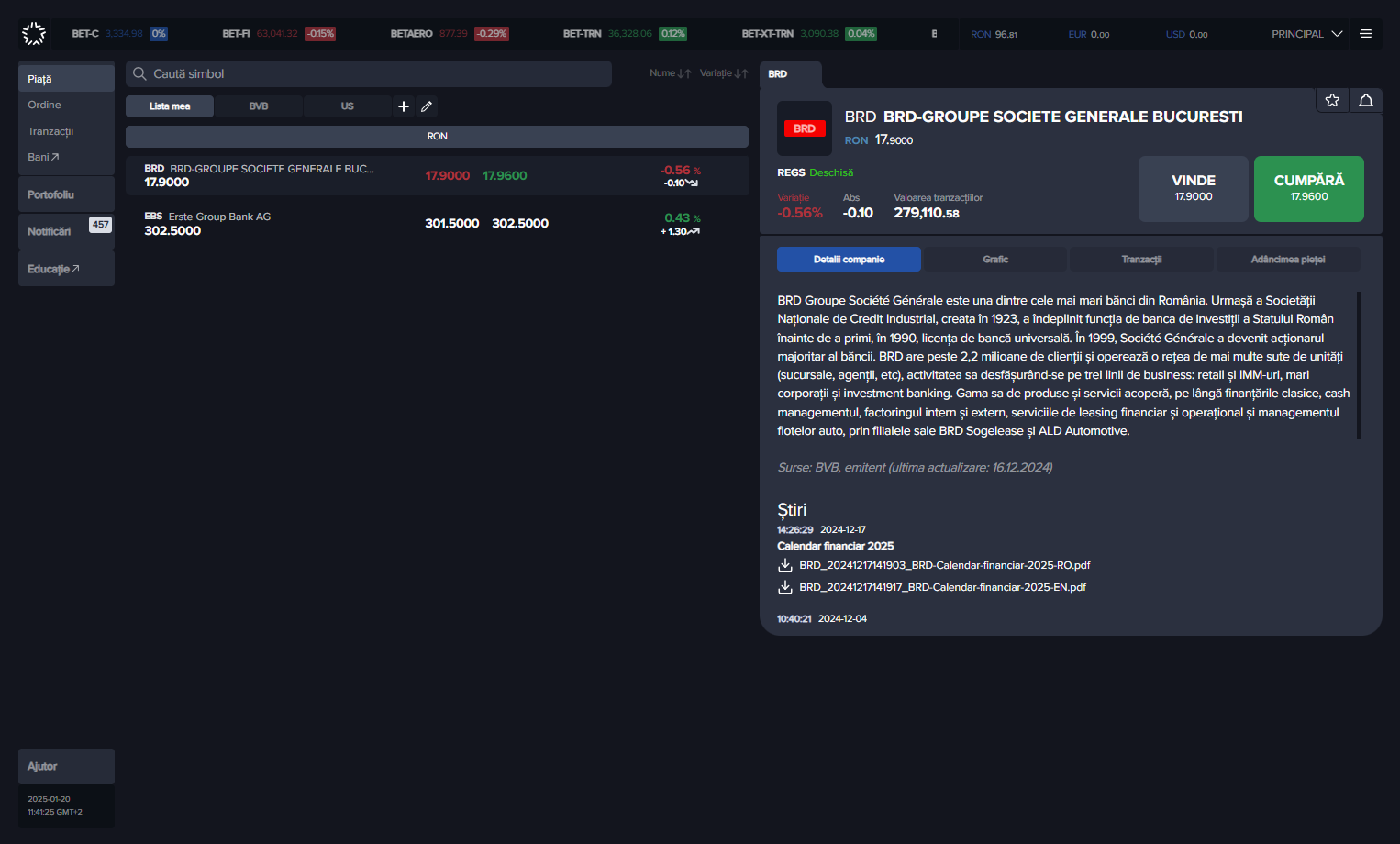Open the Tranzacții company tab
This screenshot has width=1400, height=844.
[1141, 260]
